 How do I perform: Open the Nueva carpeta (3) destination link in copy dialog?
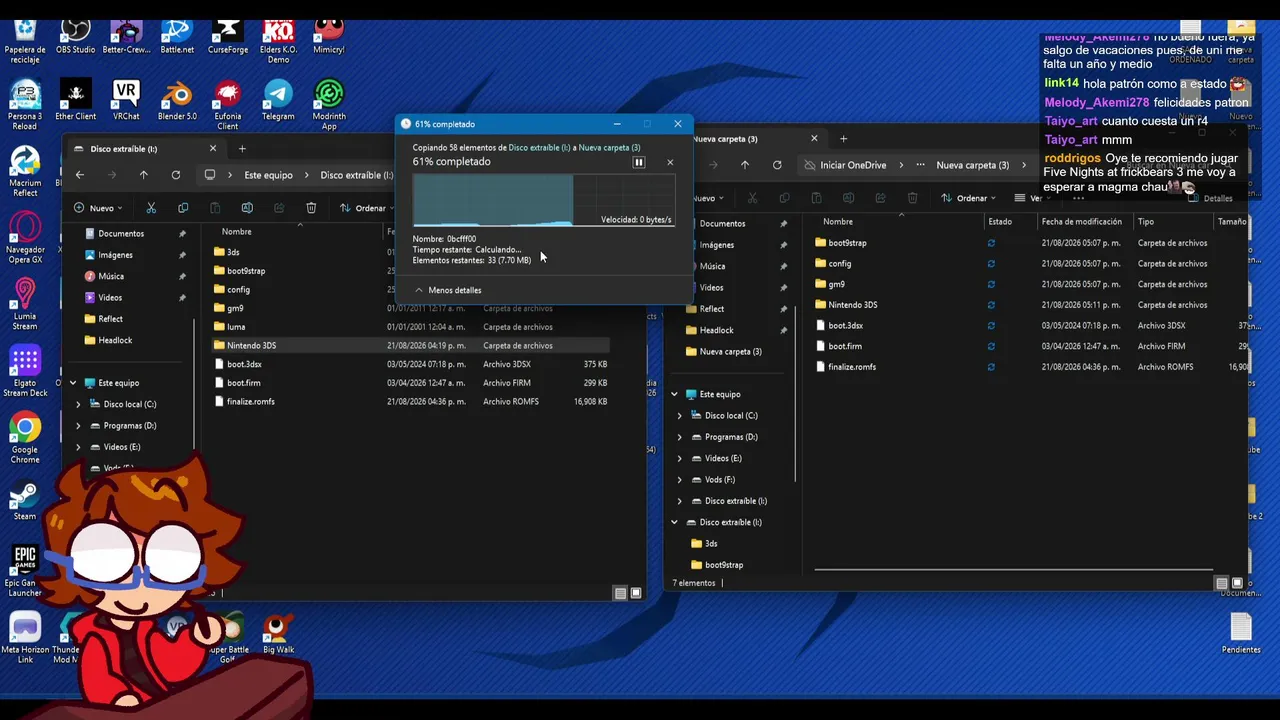pos(609,147)
